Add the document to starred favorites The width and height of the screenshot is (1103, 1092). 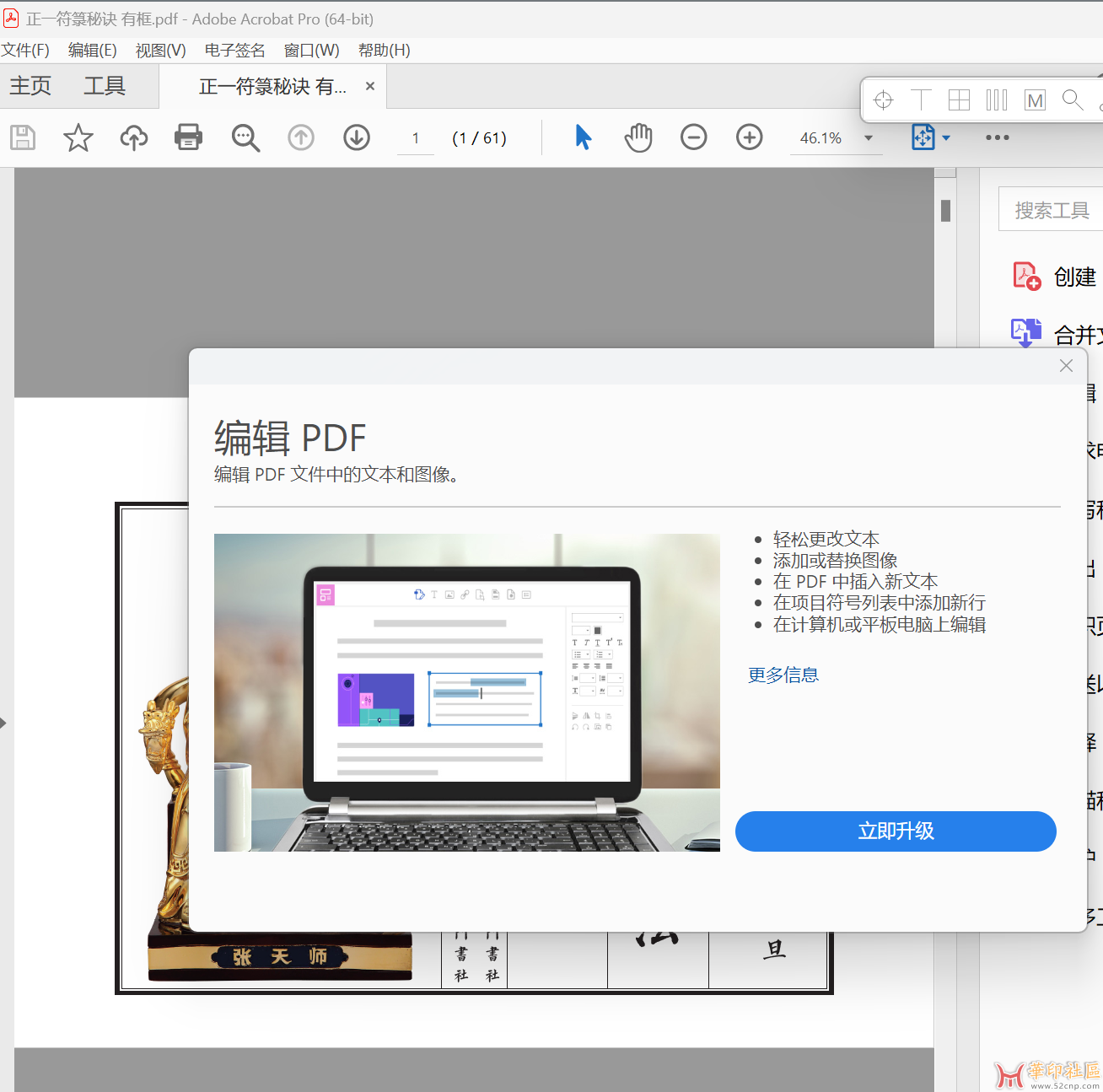coord(78,137)
